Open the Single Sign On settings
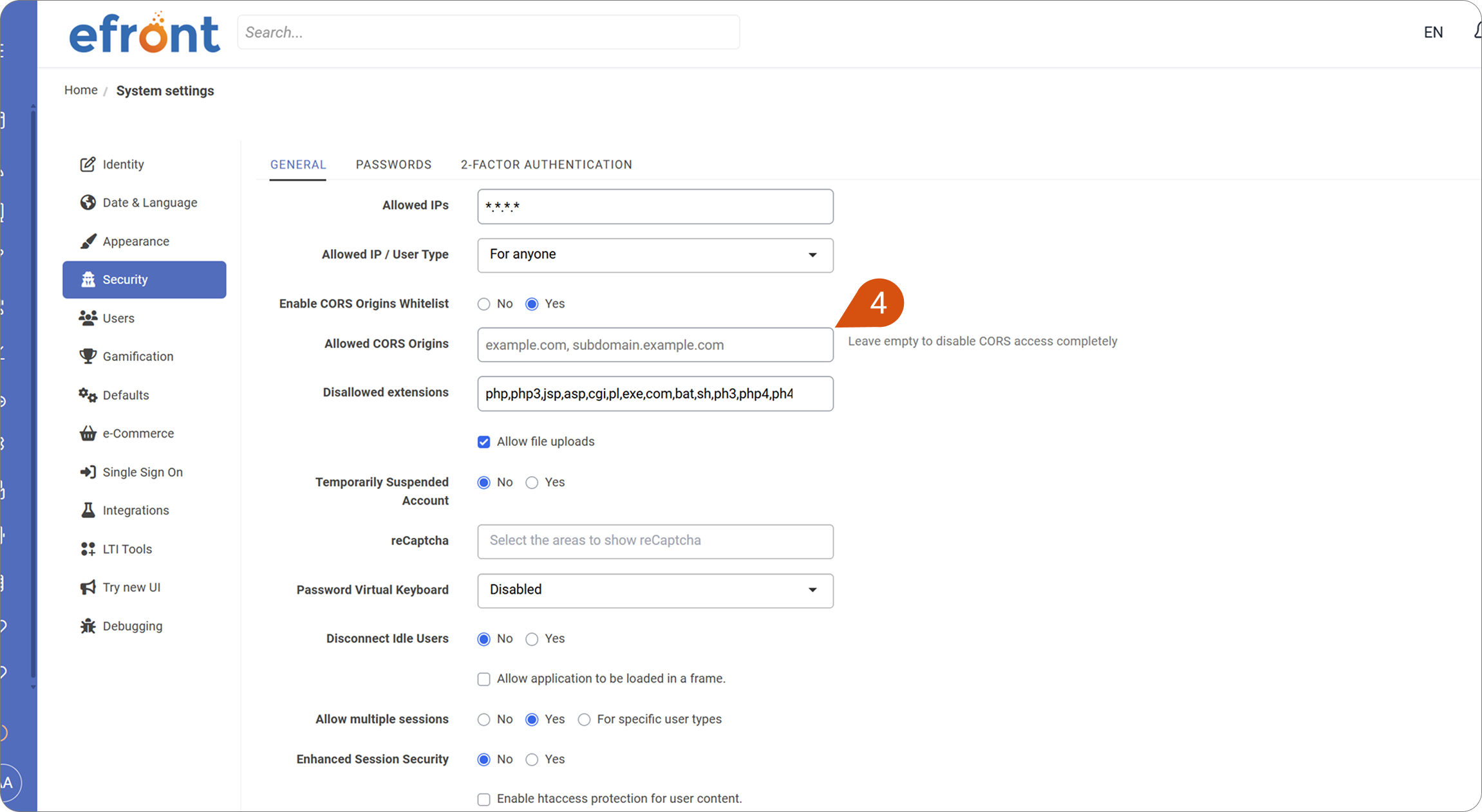This screenshot has width=1482, height=812. click(x=144, y=472)
